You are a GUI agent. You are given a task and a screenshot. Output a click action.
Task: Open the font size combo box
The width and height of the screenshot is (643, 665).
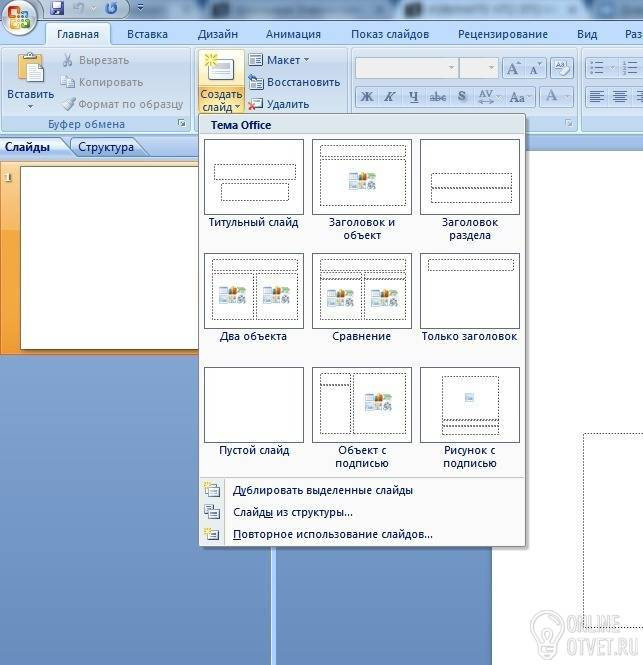pyautogui.click(x=478, y=67)
